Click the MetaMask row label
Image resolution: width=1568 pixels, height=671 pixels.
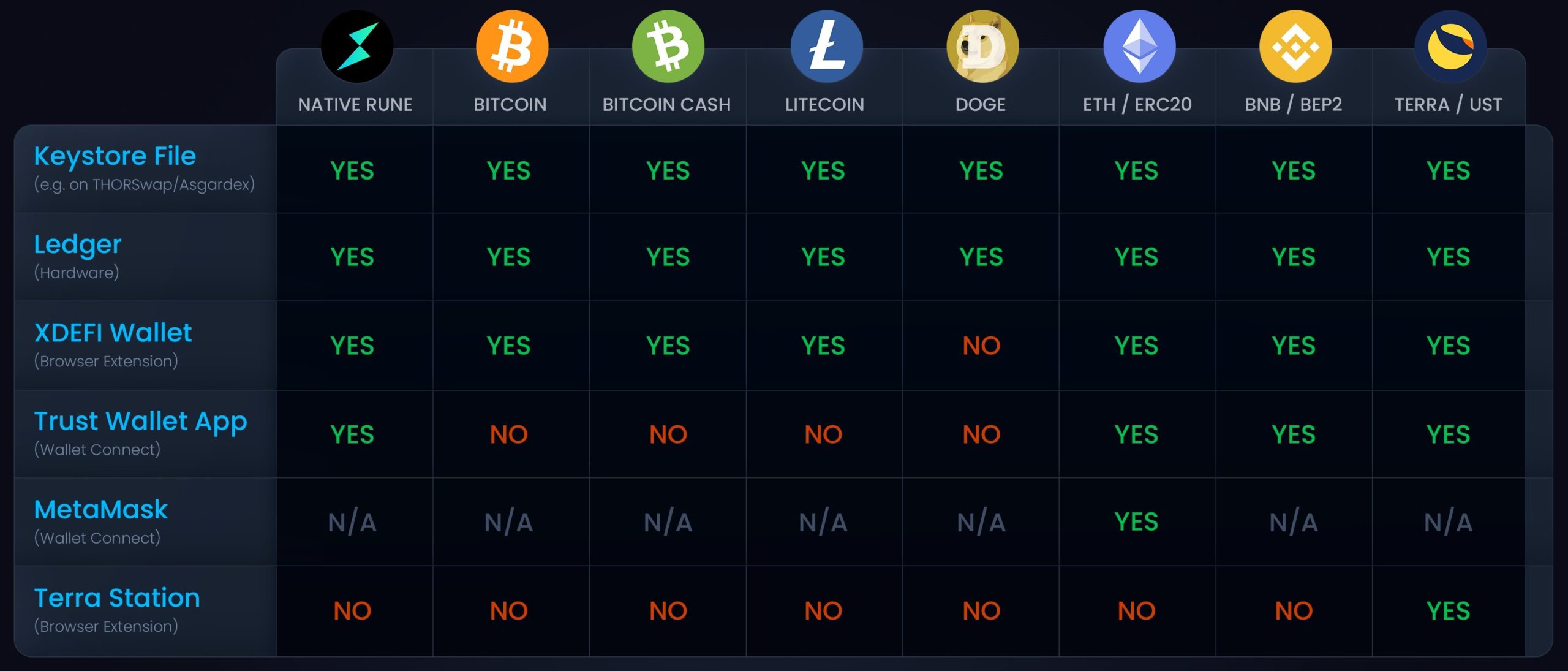click(x=101, y=510)
